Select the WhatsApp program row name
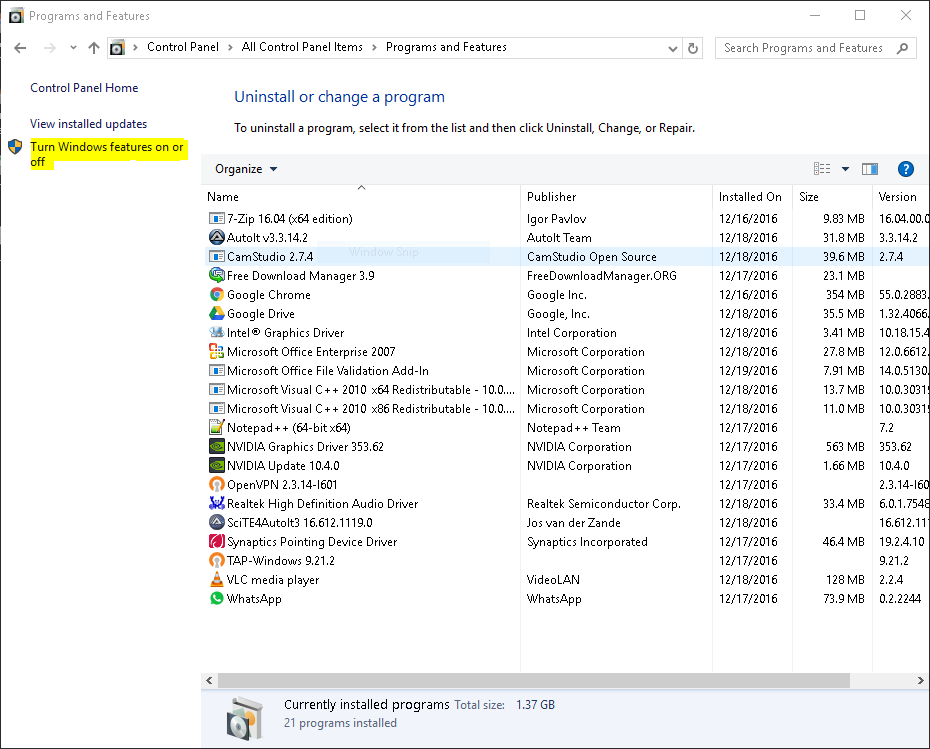 click(x=254, y=599)
